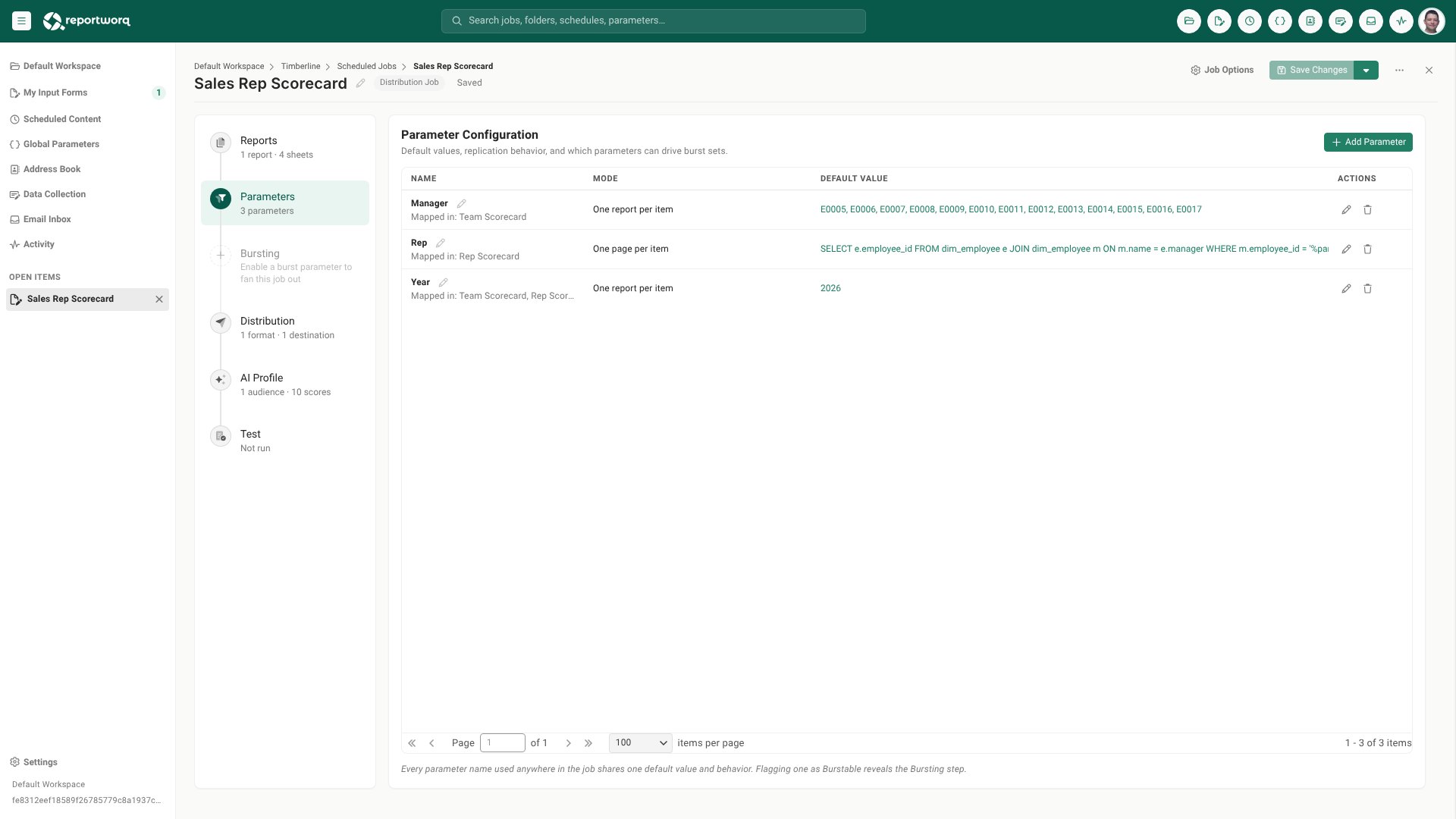Go to the first page arrow

[412, 743]
